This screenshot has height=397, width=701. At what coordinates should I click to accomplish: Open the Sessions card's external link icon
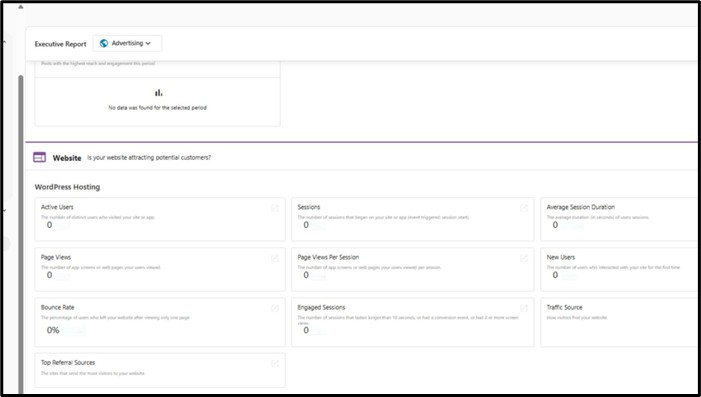point(524,208)
